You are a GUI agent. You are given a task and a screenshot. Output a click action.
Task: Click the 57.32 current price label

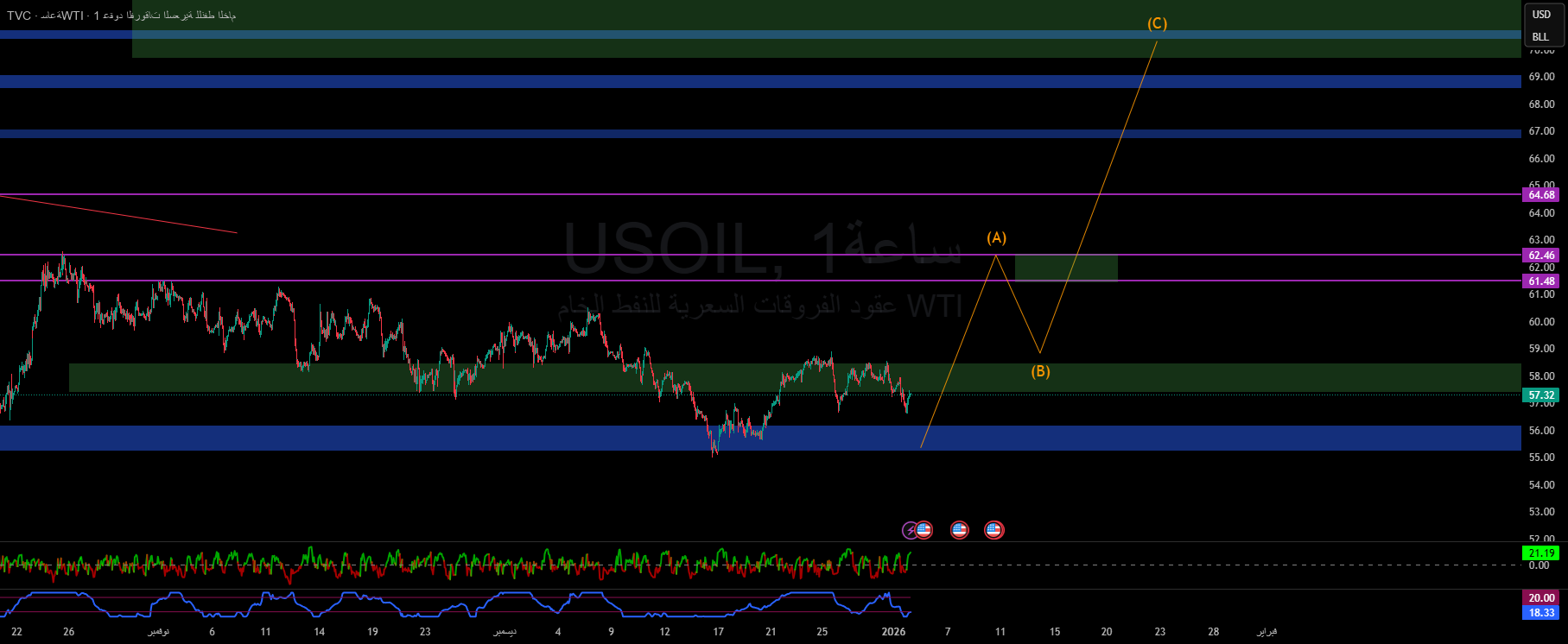click(1541, 395)
